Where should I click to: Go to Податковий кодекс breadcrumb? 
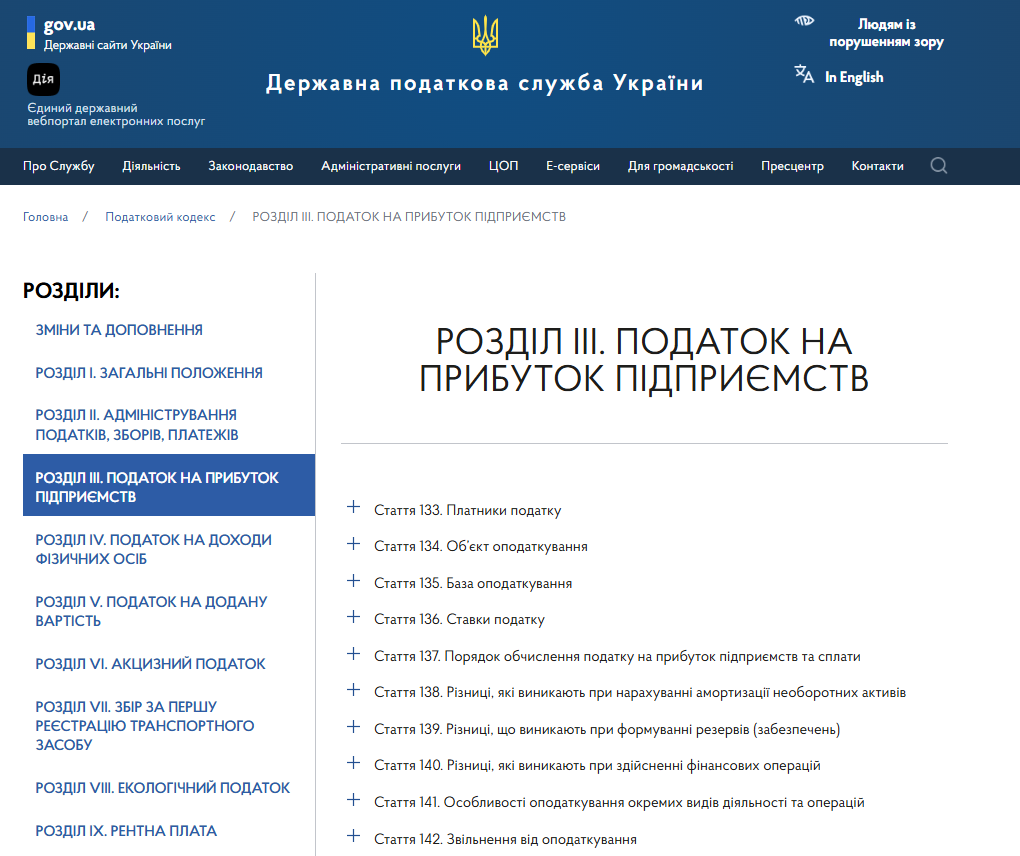click(160, 217)
